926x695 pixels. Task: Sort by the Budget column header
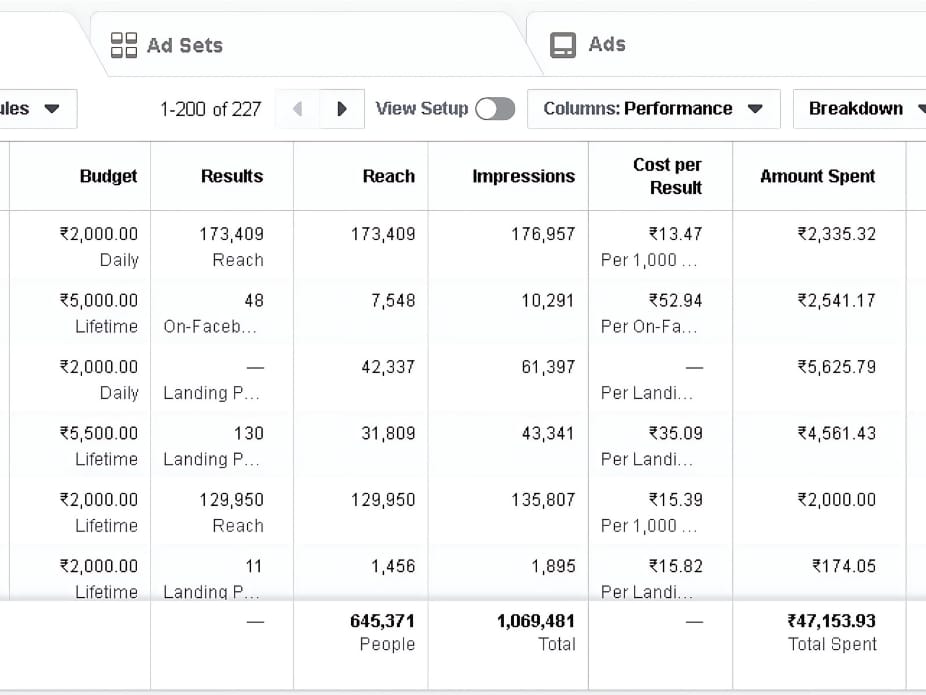click(108, 176)
